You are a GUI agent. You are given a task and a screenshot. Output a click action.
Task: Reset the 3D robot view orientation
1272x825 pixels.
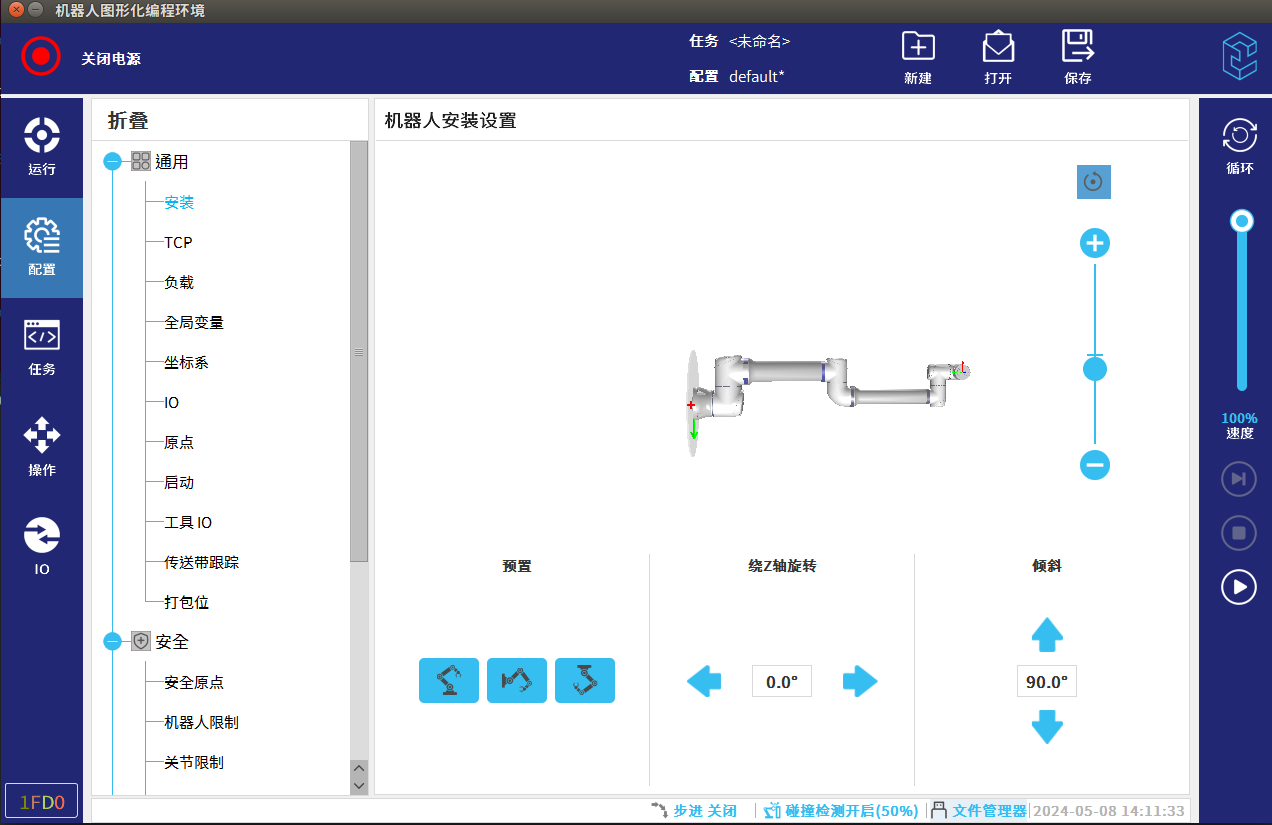(1093, 182)
